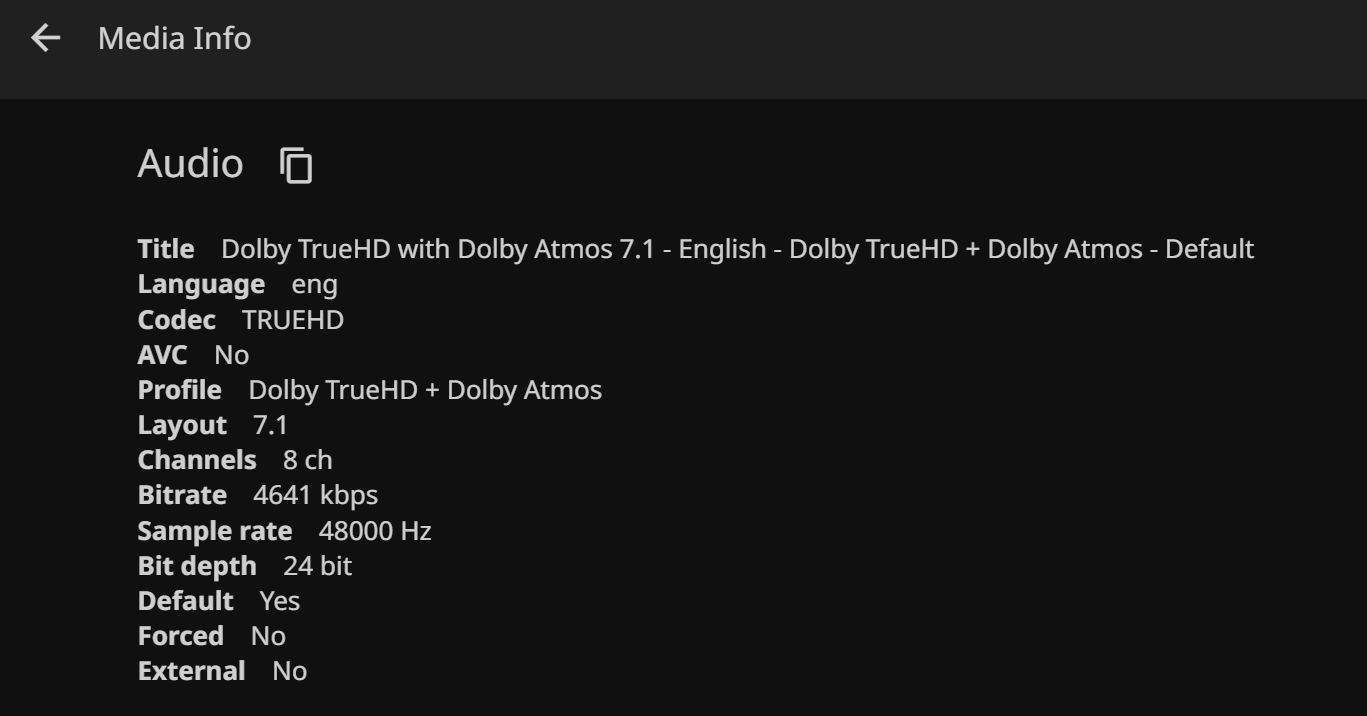Screen dimensions: 1367x716
Task: Click the back arrow icon
Action: [x=46, y=38]
